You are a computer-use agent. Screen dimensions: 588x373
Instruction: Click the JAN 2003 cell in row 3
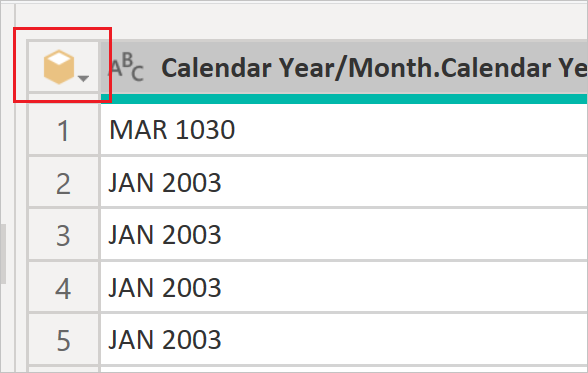coord(344,235)
